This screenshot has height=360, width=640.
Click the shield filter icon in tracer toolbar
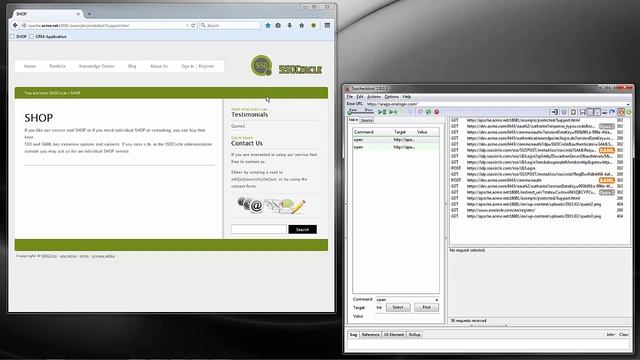[564, 112]
